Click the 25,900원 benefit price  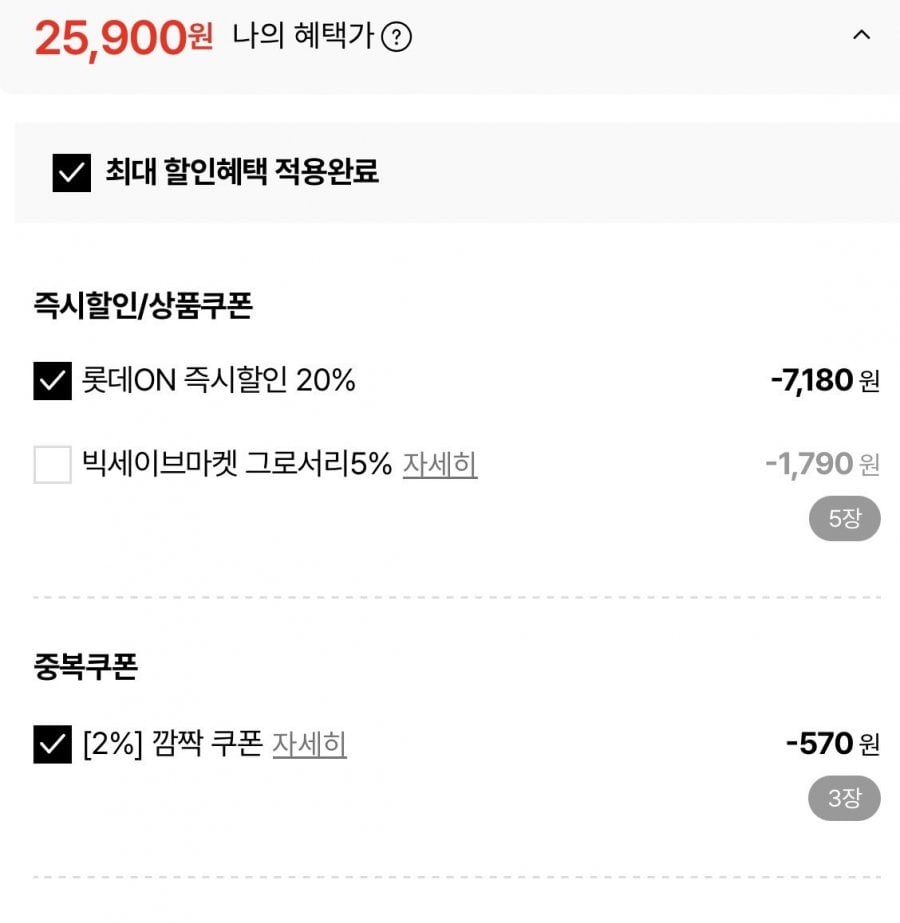coord(124,38)
